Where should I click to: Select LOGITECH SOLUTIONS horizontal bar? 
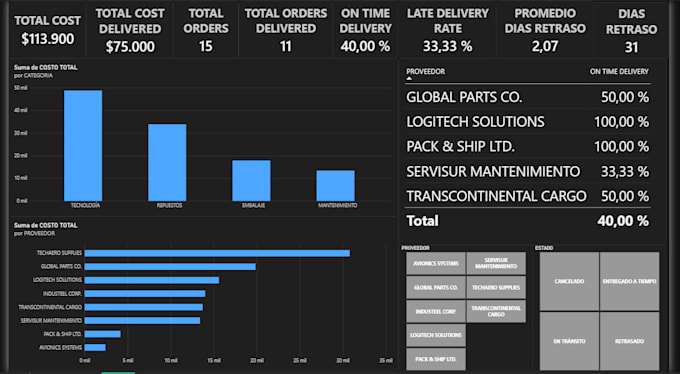[x=152, y=280]
